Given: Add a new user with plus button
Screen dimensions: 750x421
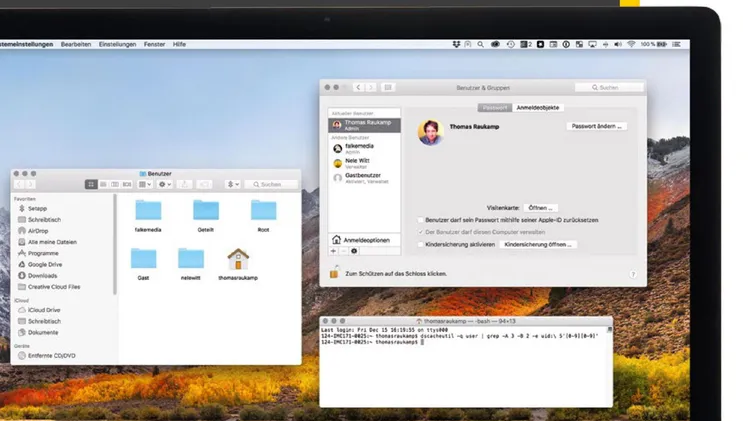Looking at the screenshot, I should [333, 251].
